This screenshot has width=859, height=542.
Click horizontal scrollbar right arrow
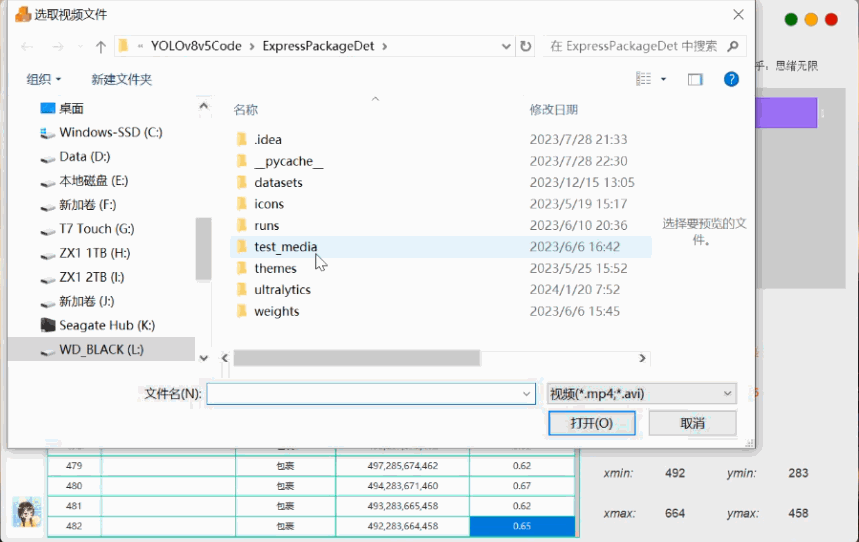pos(642,358)
